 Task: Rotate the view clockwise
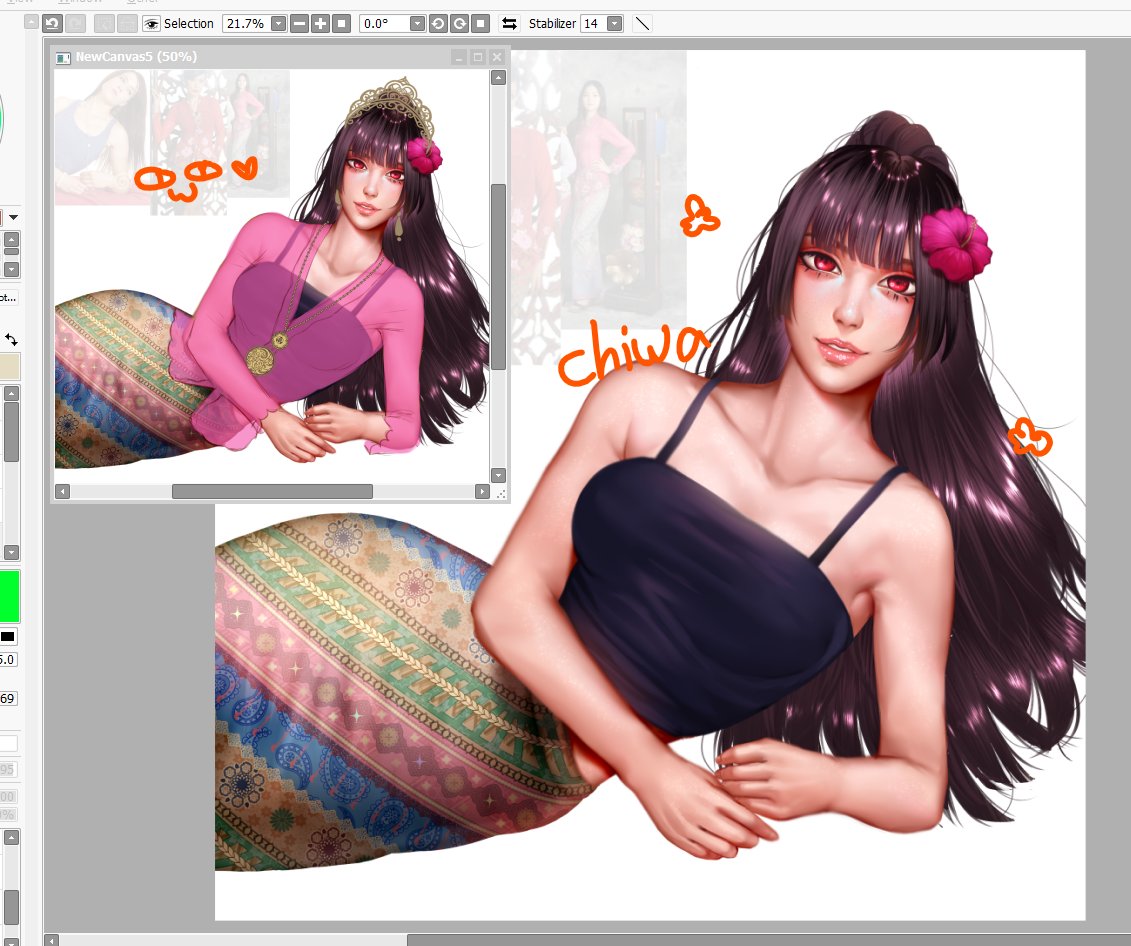[x=459, y=24]
